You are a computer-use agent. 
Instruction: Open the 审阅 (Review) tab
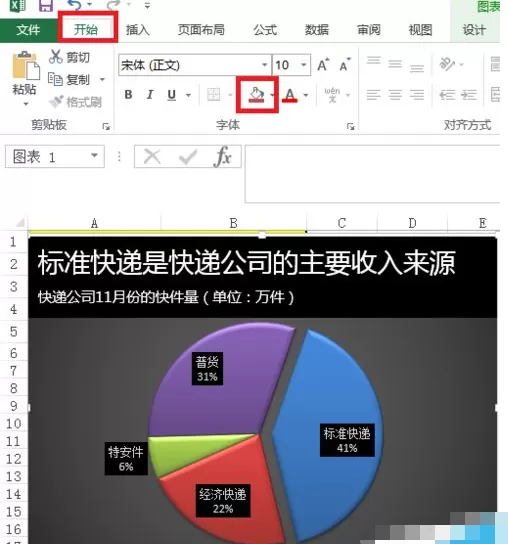[x=369, y=30]
